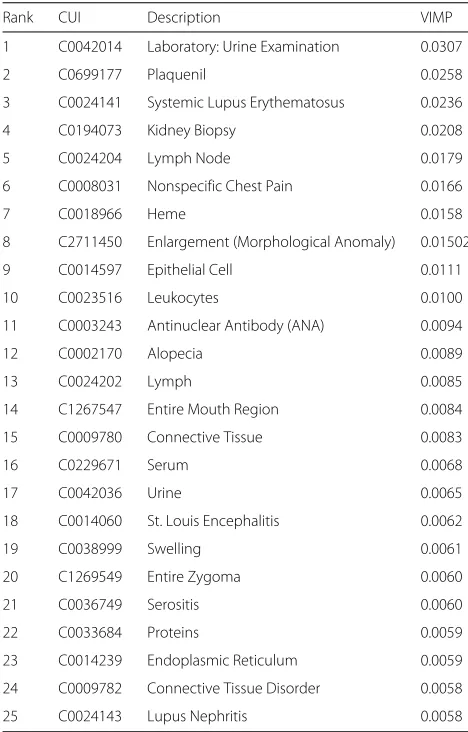Select Connective Tissue Disorder row
This screenshot has height=732, width=468.
(234, 688)
